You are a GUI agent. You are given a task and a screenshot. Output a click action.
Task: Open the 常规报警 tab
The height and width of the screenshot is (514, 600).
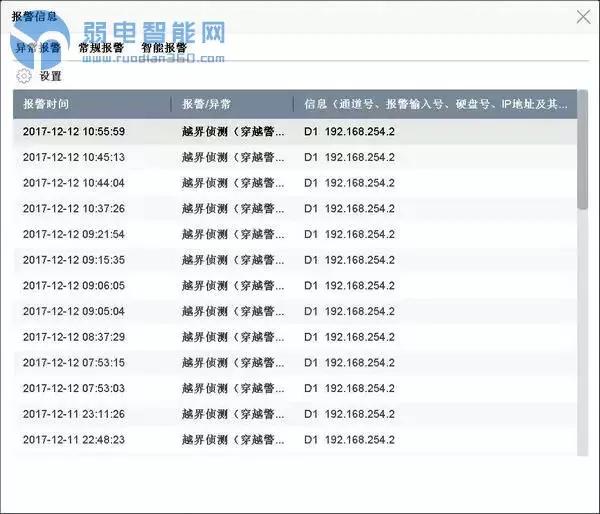pyautogui.click(x=101, y=48)
